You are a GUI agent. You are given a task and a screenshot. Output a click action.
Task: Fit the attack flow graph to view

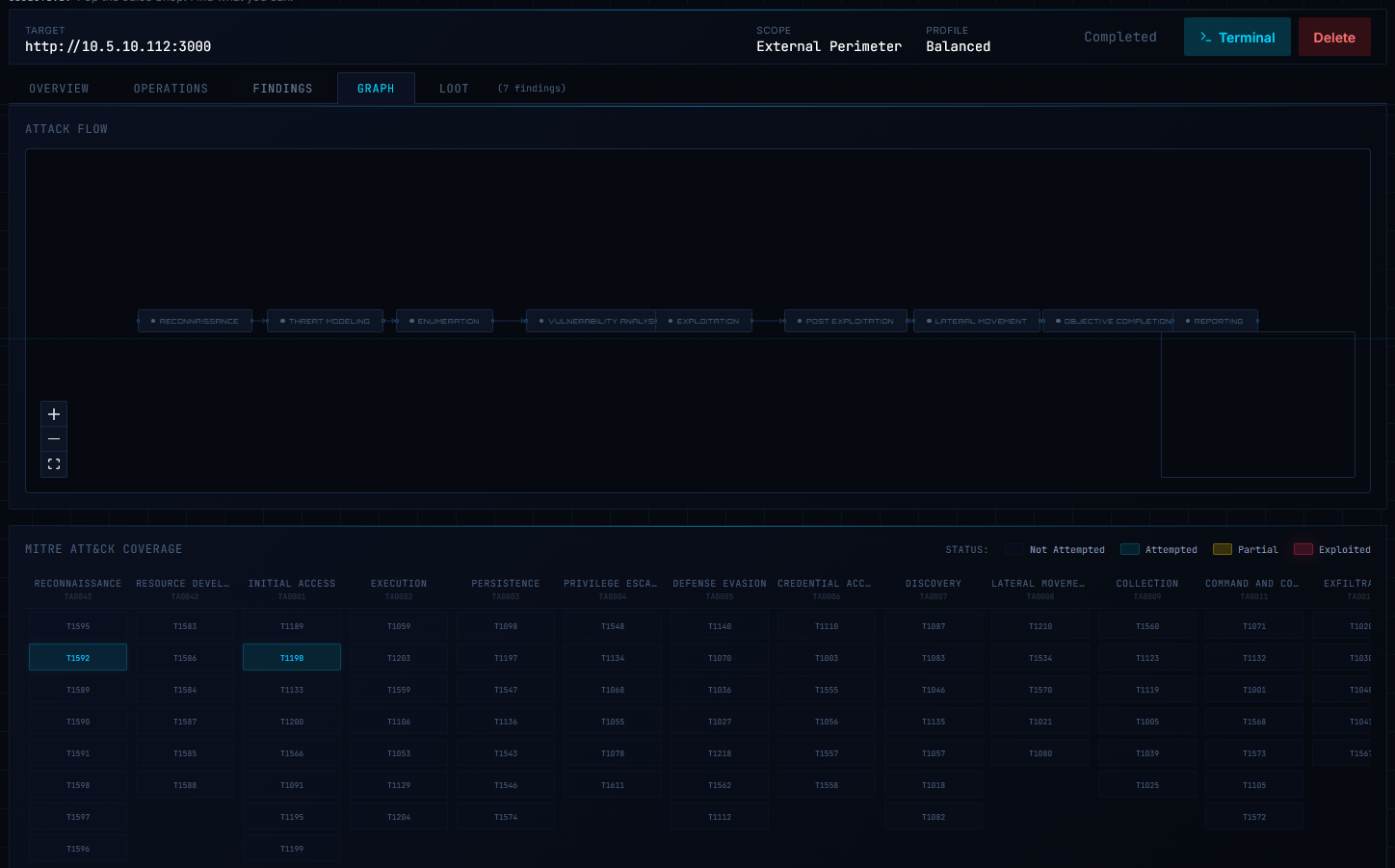54,464
